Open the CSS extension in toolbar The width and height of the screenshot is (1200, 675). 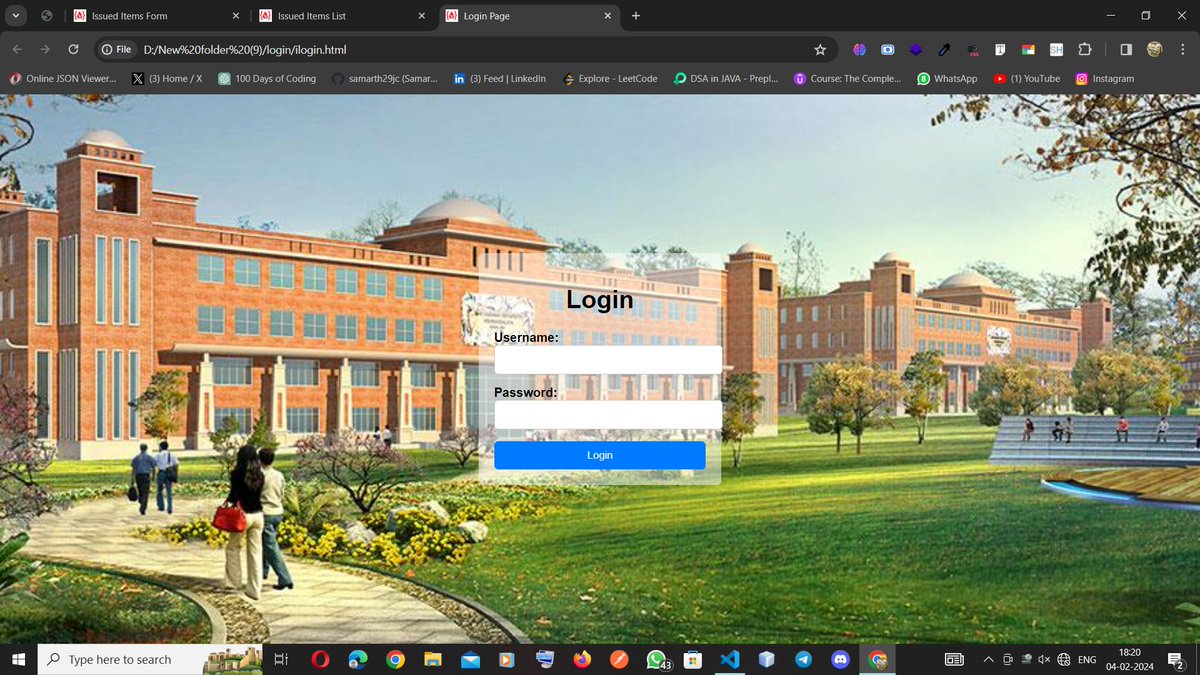972,49
